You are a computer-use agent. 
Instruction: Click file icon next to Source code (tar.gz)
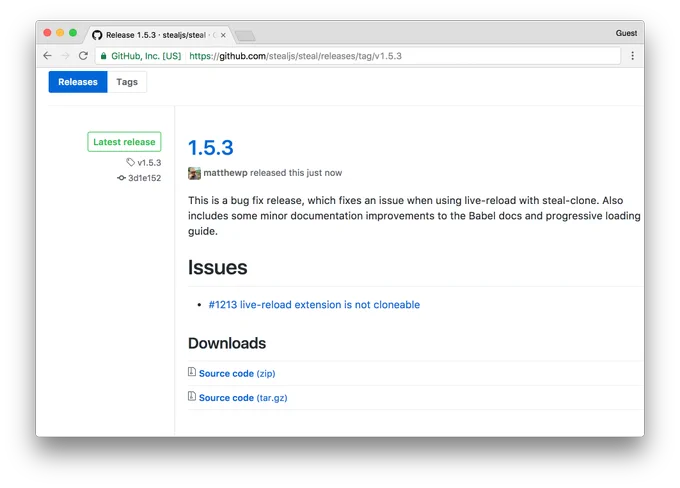(192, 396)
